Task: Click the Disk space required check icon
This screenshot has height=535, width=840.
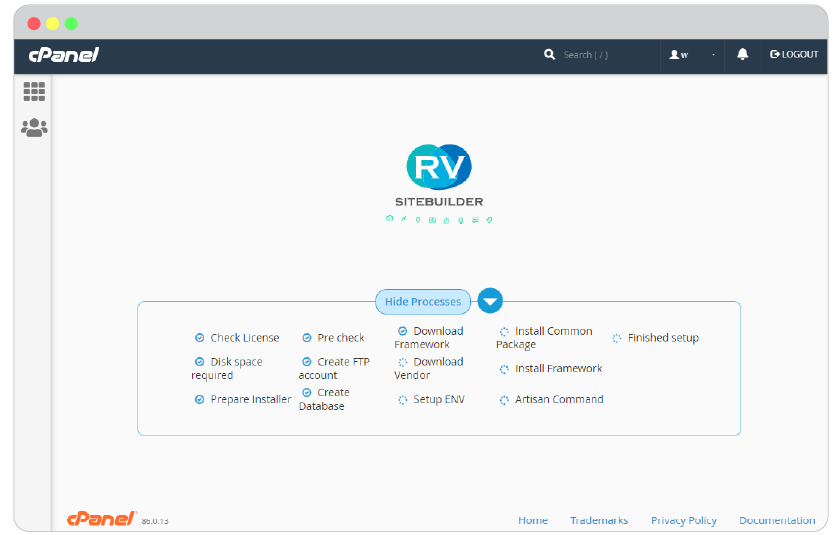Action: [199, 361]
